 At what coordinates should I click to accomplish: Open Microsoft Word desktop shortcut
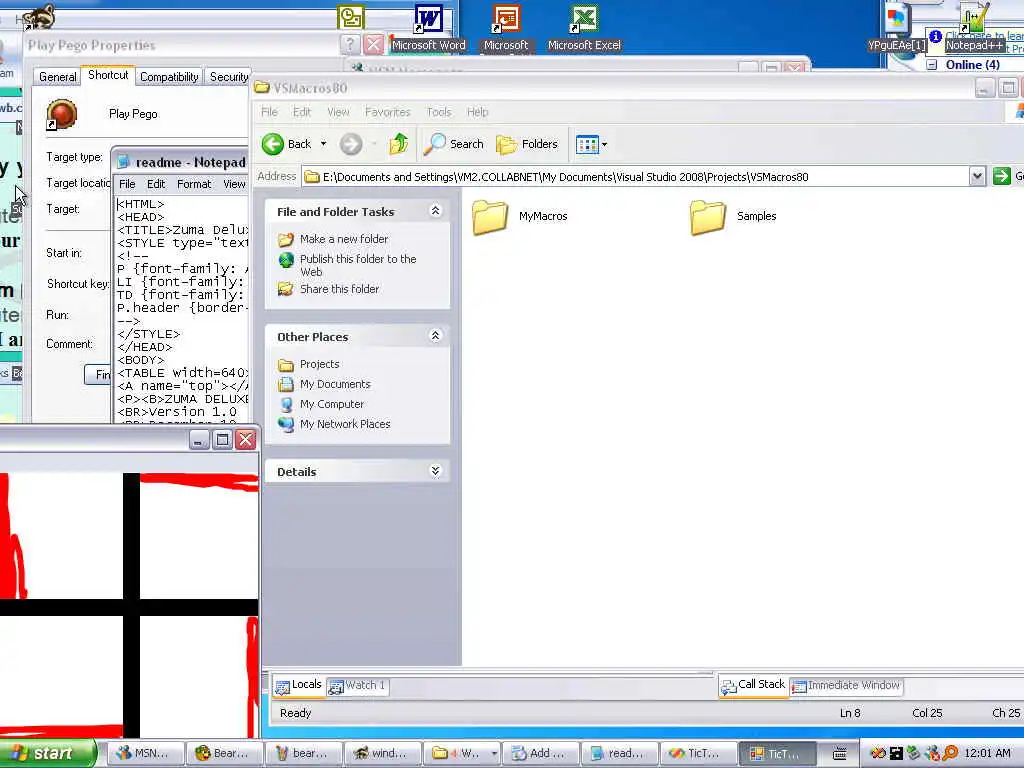click(428, 27)
